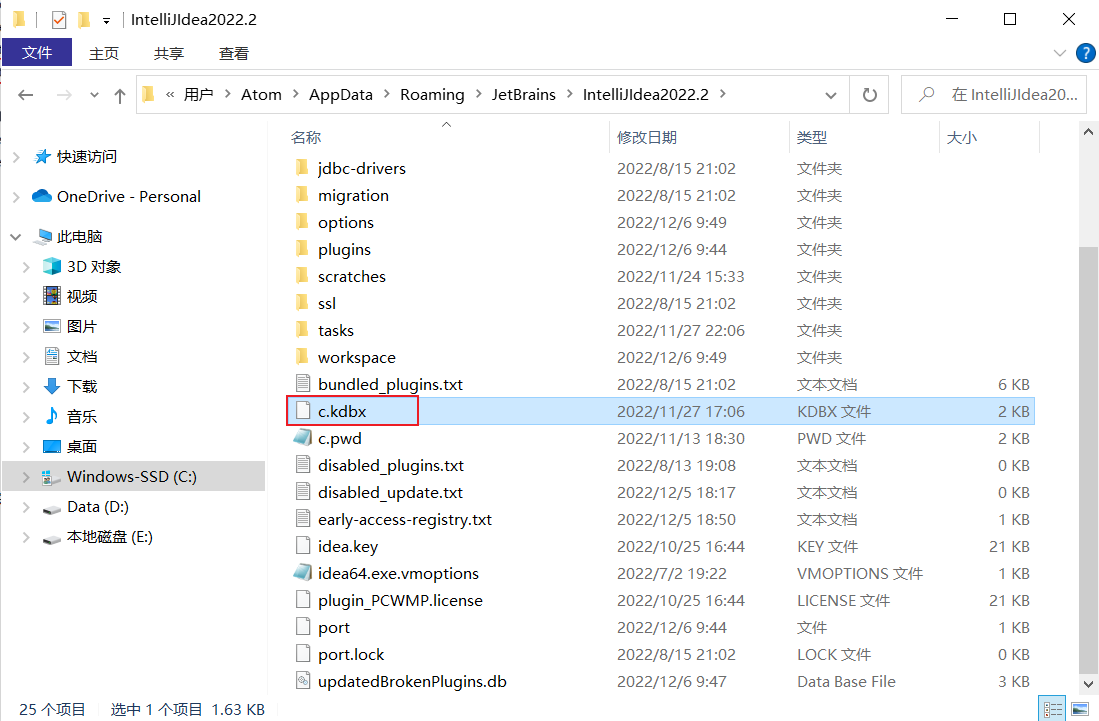Expand the ribbon chevron
This screenshot has width=1099, height=721.
coord(1060,53)
